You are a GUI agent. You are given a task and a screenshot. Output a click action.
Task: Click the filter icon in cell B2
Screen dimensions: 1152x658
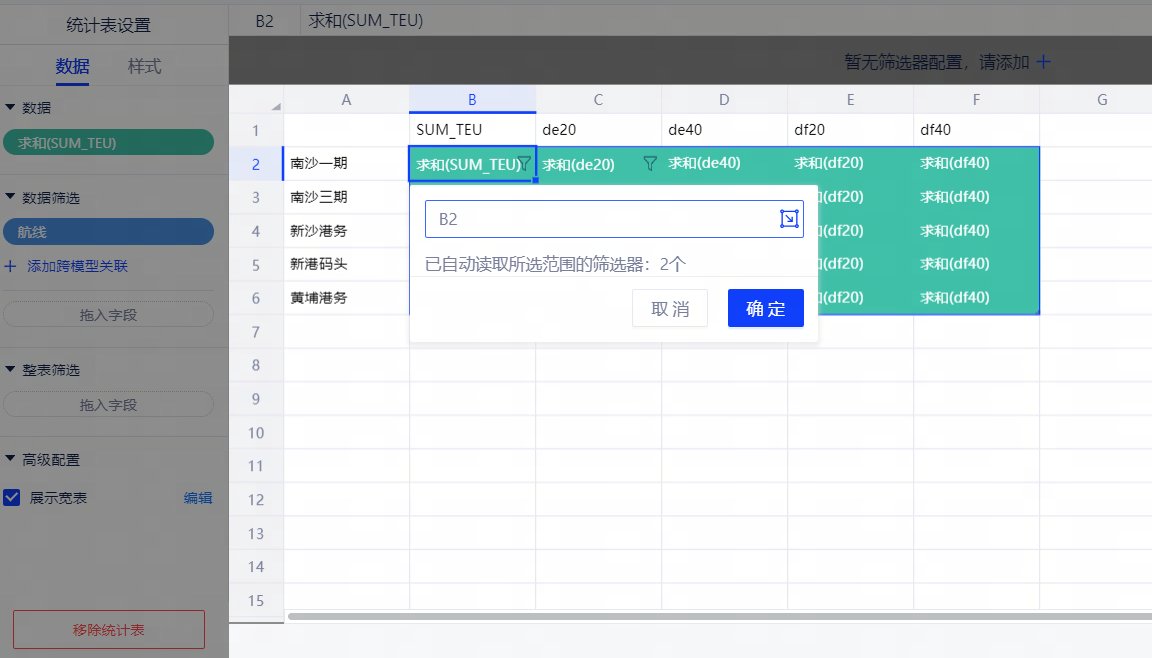pyautogui.click(x=524, y=164)
